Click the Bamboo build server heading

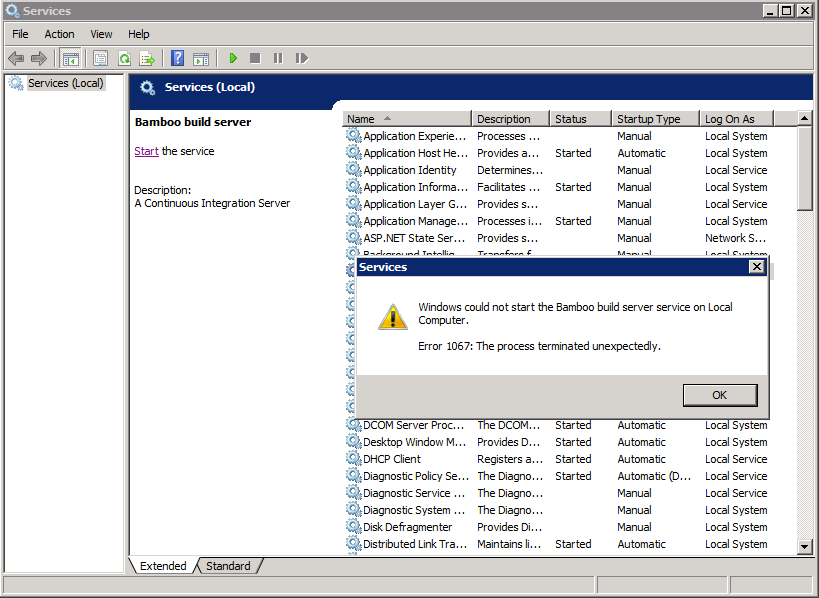coord(193,122)
